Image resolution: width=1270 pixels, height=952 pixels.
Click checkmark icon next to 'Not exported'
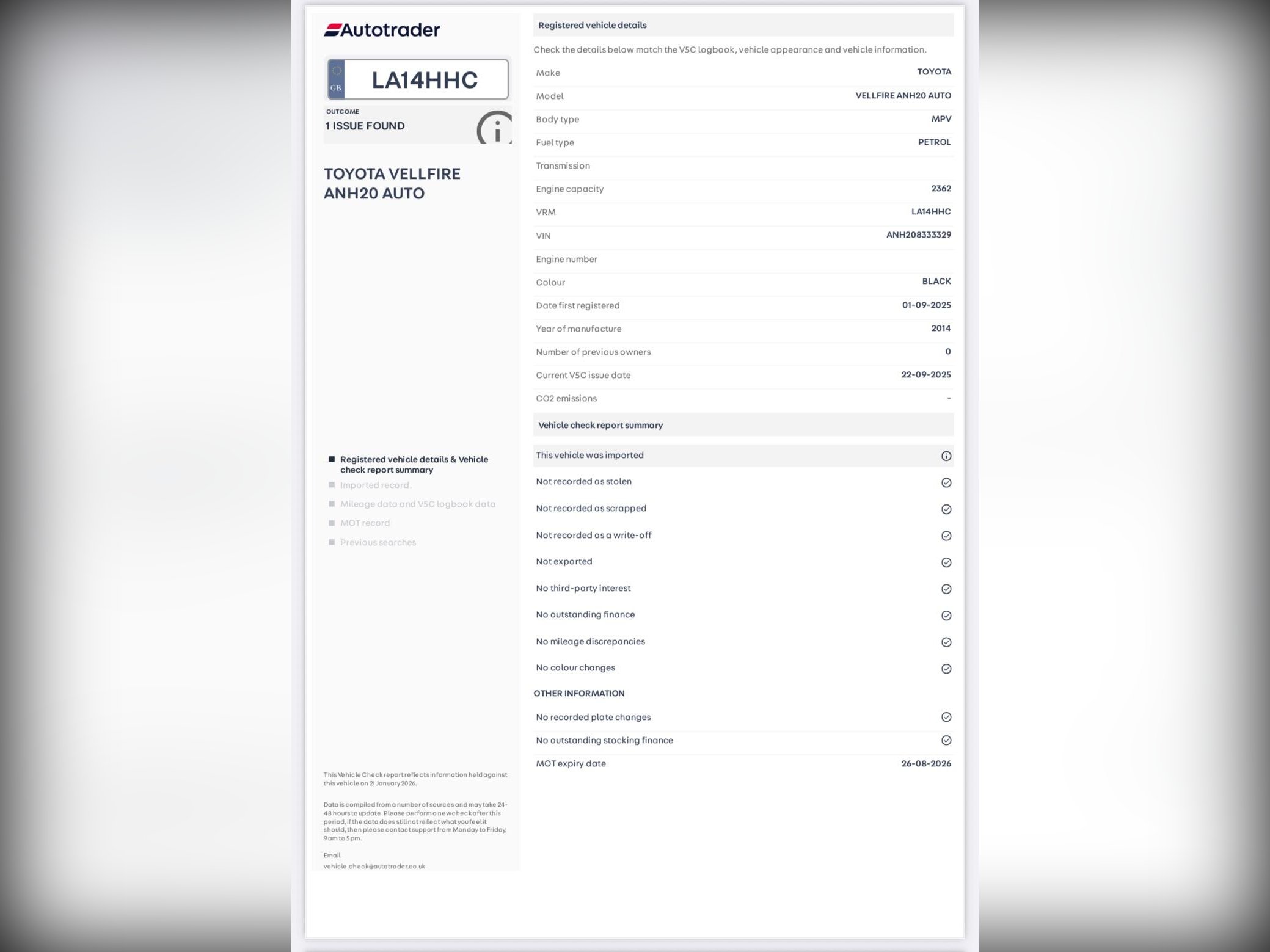click(x=946, y=562)
